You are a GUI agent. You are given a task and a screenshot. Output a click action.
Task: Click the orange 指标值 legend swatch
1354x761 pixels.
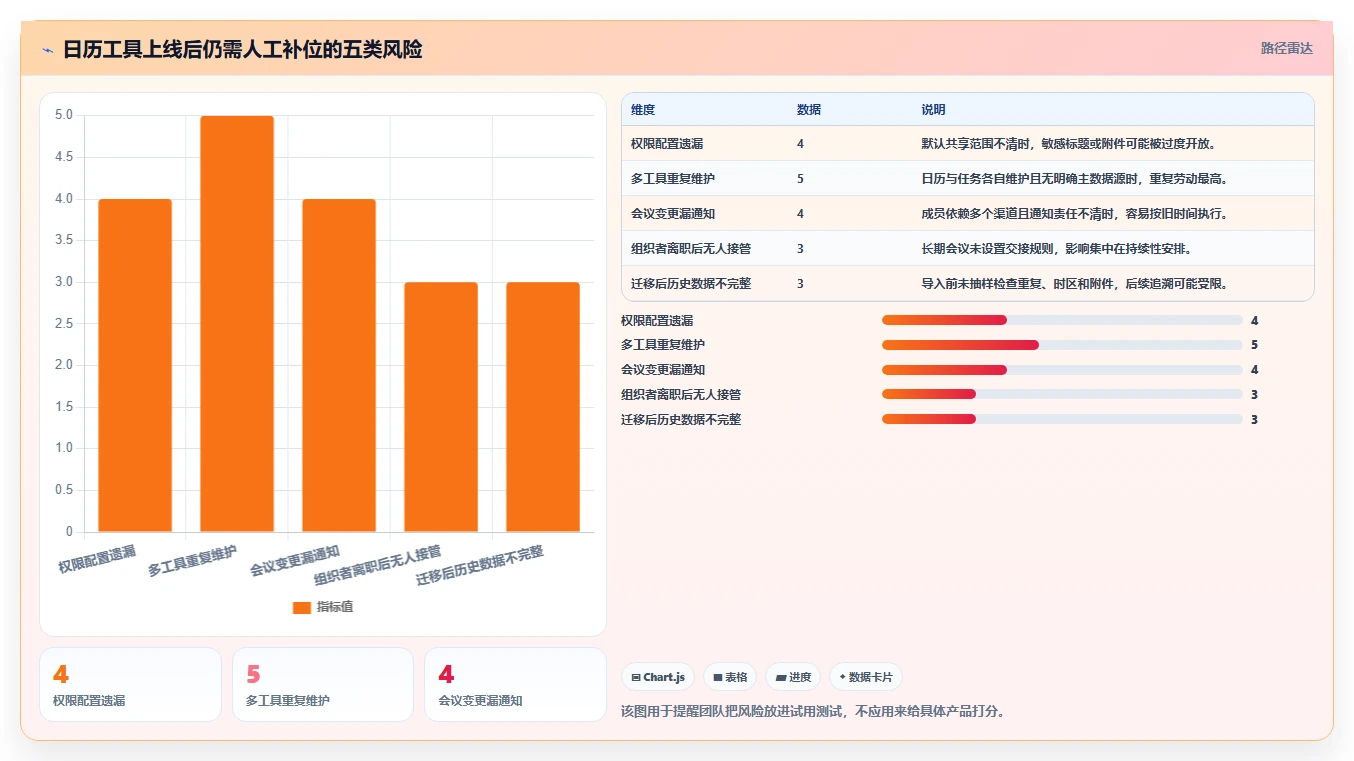coord(302,607)
